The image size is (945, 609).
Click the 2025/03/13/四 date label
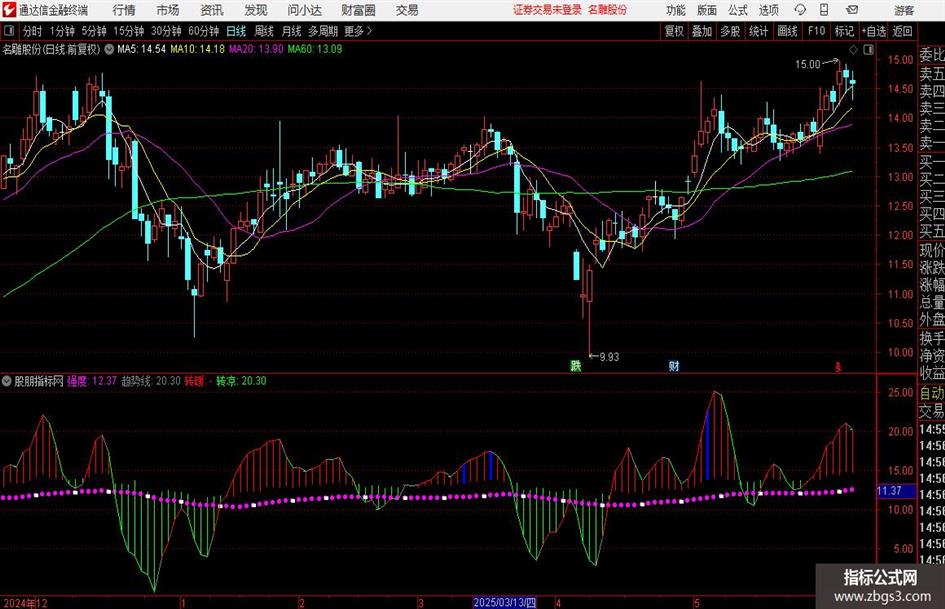[504, 602]
